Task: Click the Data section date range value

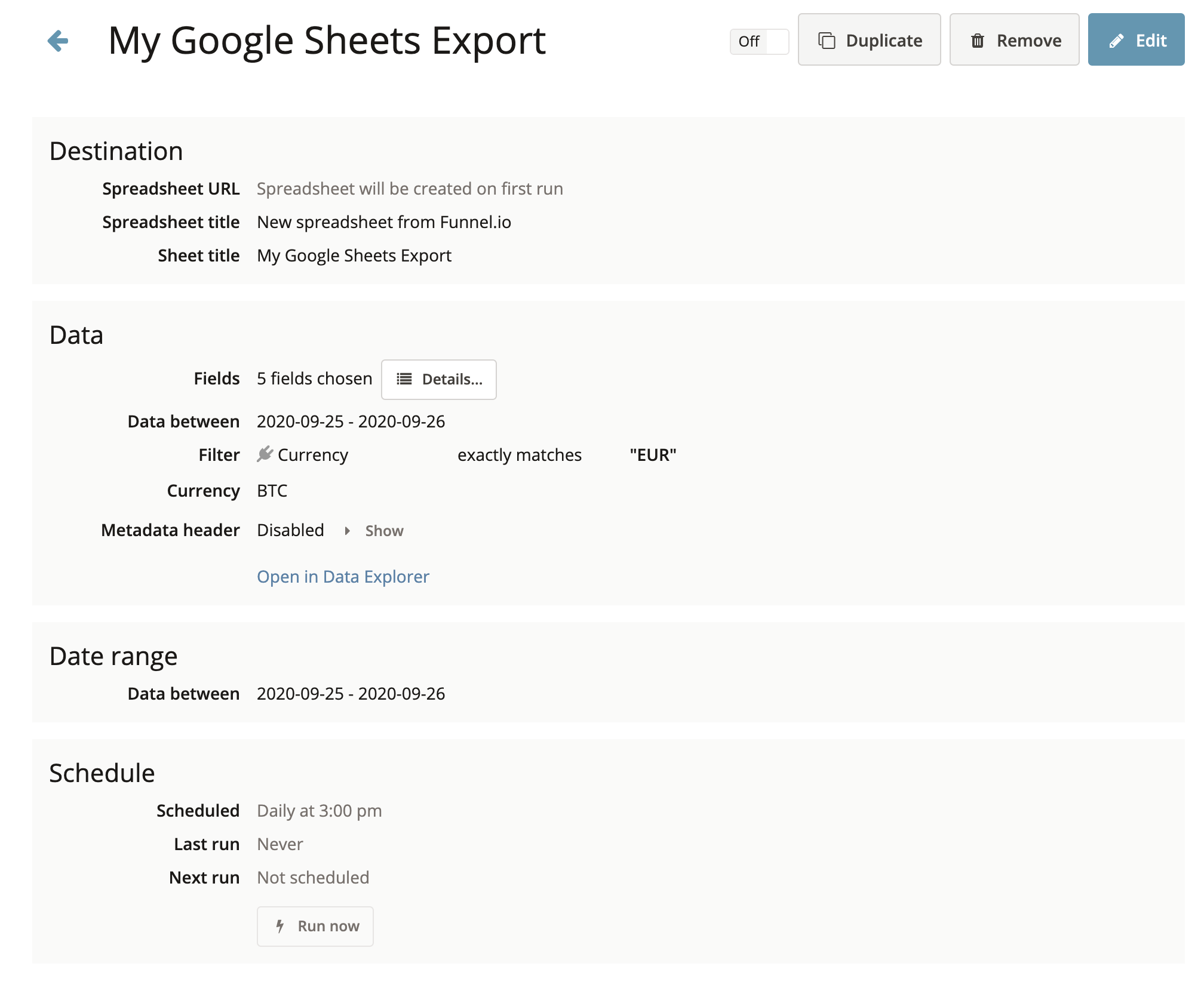Action: 351,421
